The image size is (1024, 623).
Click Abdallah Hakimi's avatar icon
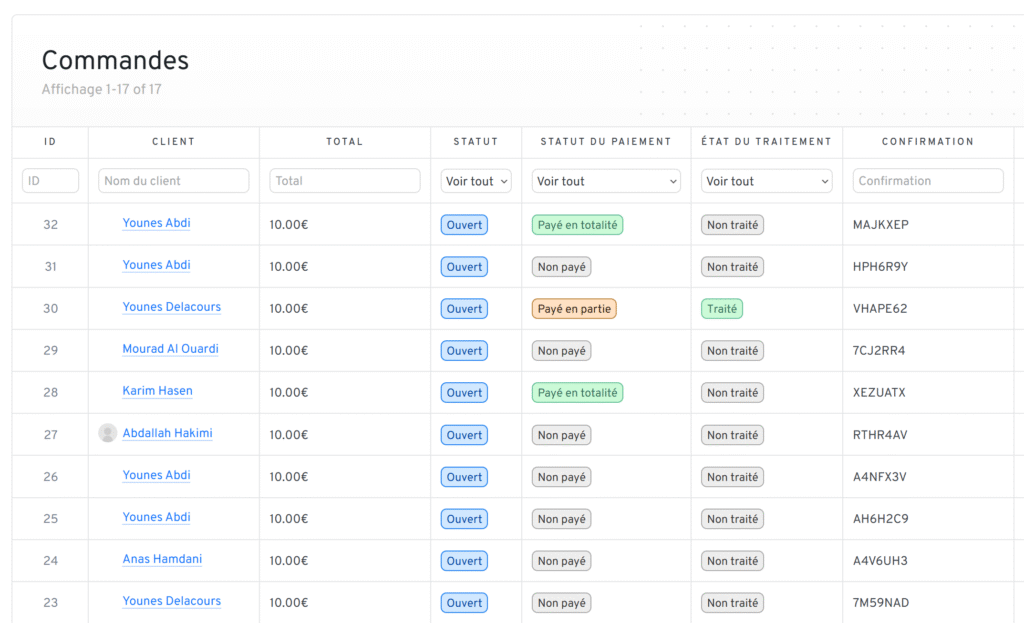click(107, 433)
